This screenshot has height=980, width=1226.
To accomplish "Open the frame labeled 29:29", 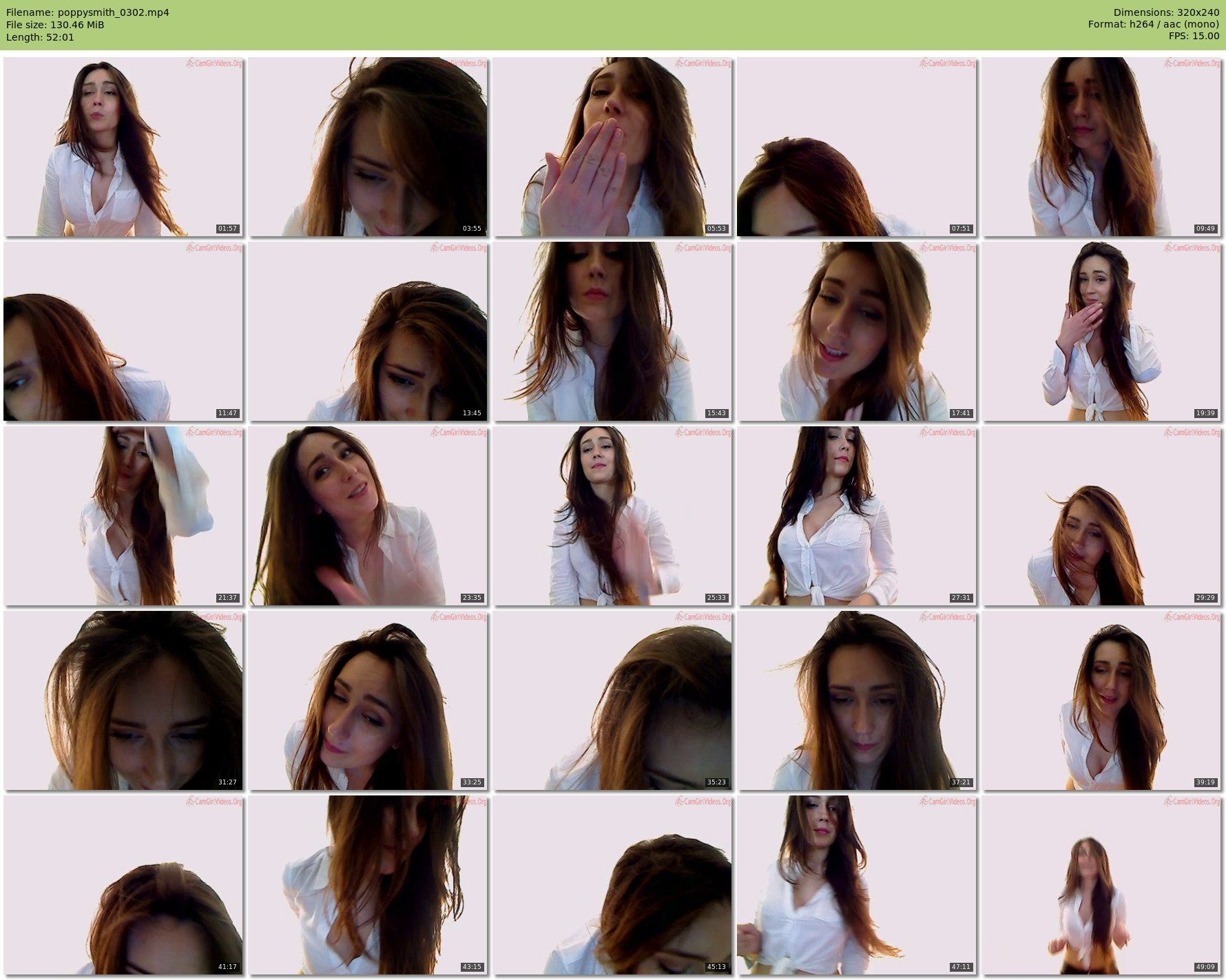I will point(1101,516).
